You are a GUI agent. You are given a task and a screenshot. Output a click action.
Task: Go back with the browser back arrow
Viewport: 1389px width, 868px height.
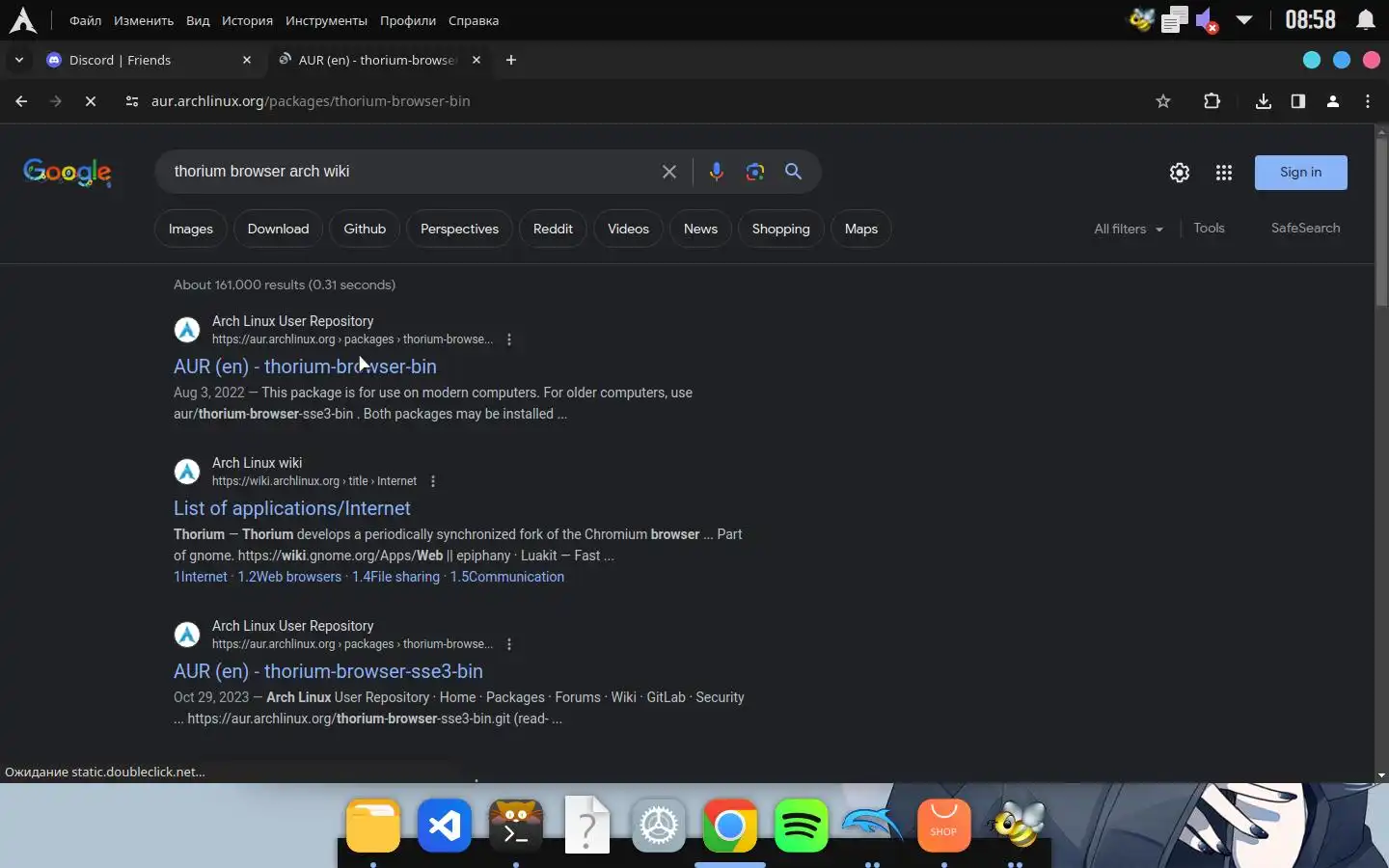pyautogui.click(x=21, y=101)
